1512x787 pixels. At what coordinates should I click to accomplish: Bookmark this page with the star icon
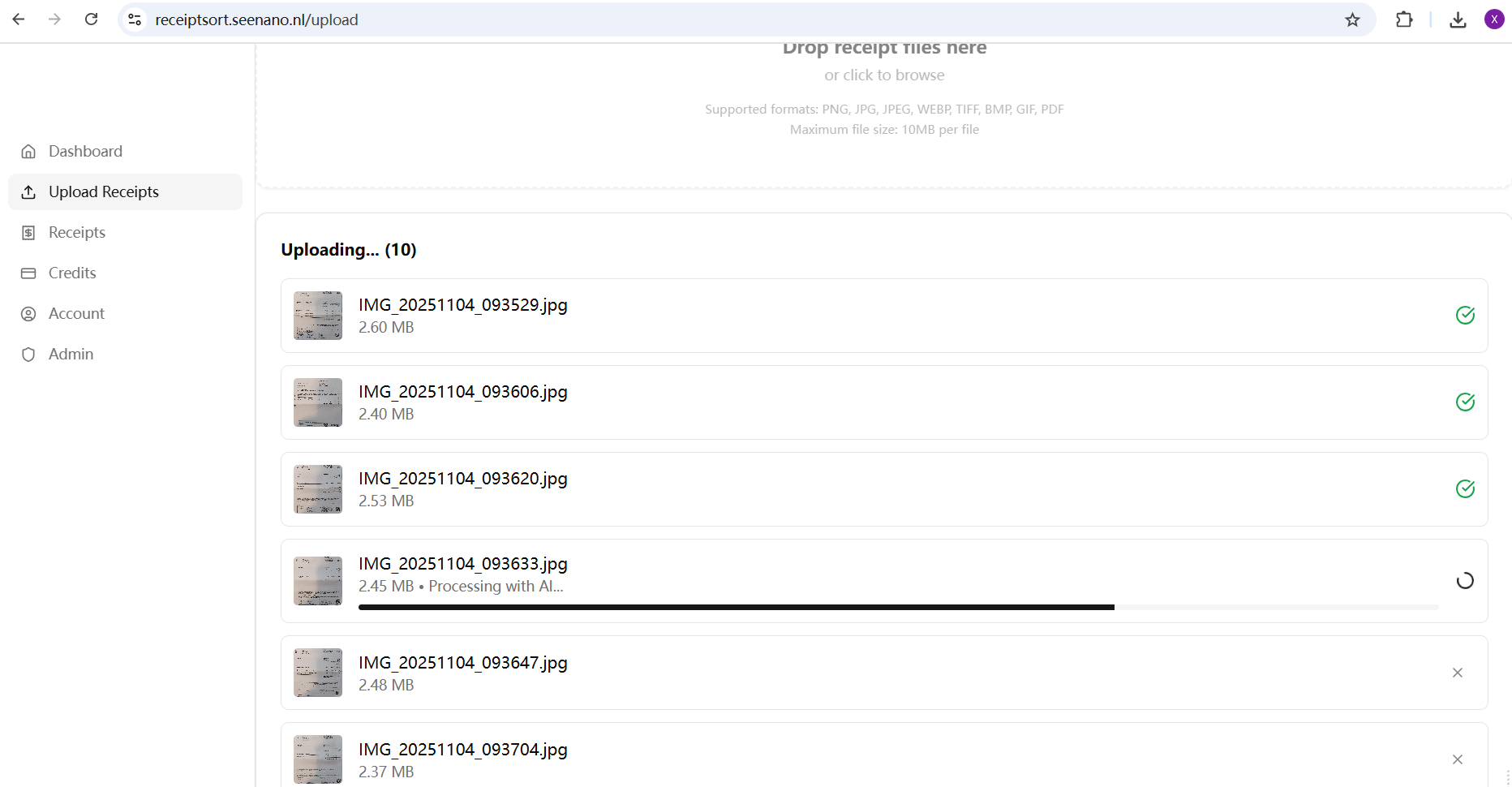tap(1352, 19)
